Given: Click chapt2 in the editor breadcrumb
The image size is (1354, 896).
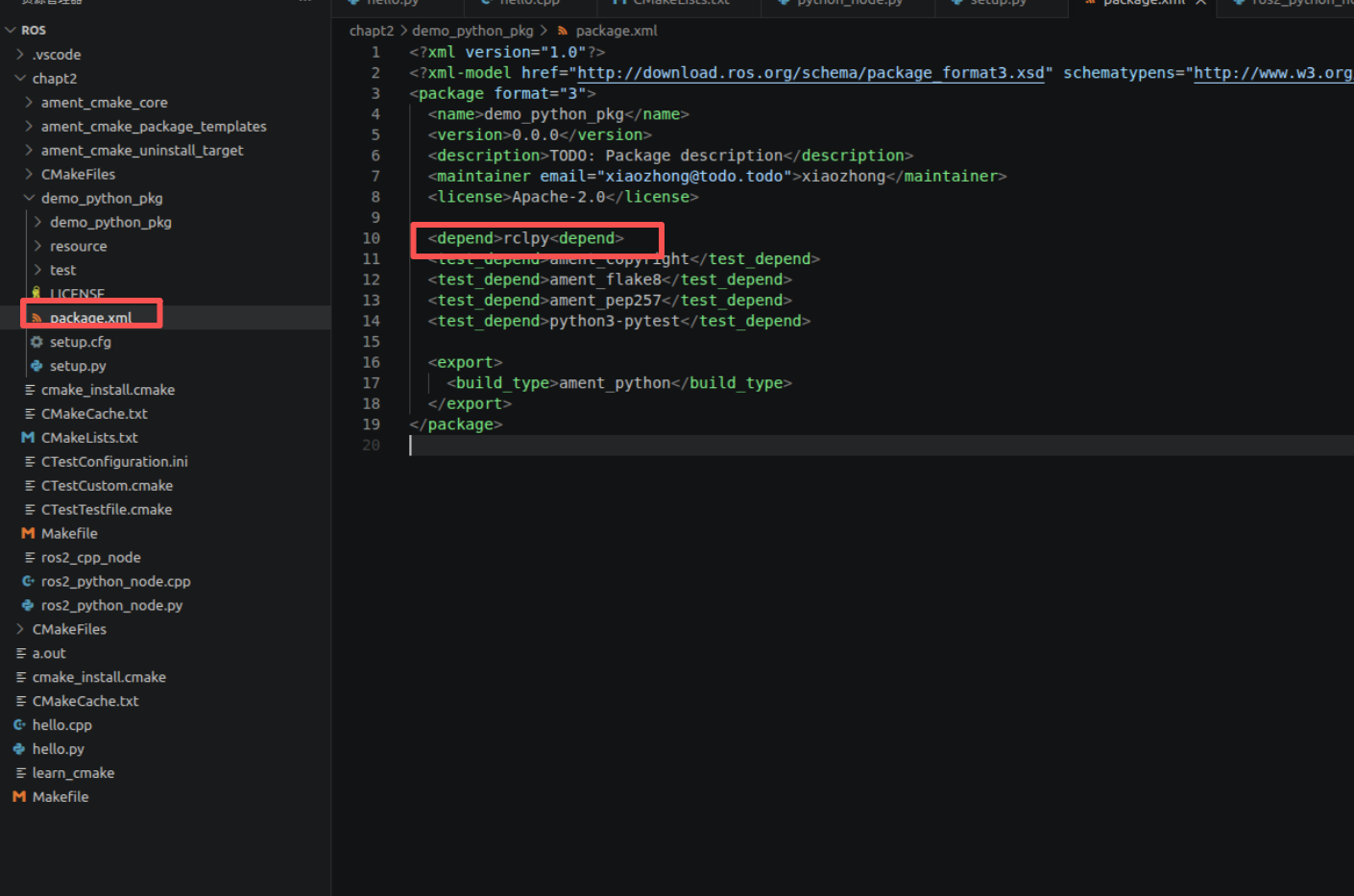Looking at the screenshot, I should coord(372,31).
